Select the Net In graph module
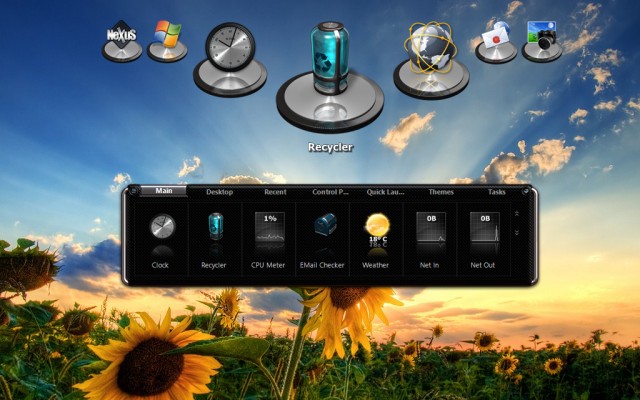Image resolution: width=640 pixels, height=400 pixels. click(x=431, y=227)
